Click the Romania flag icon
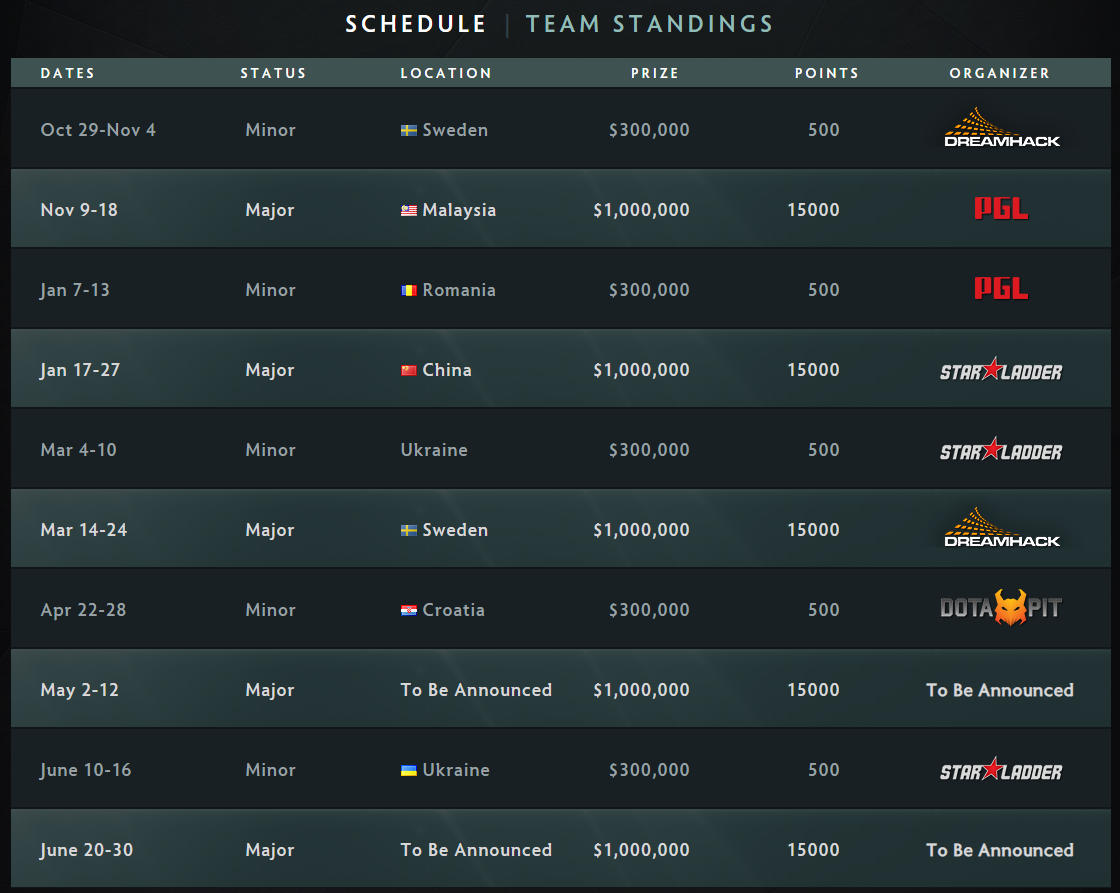The height and width of the screenshot is (893, 1120). [409, 290]
